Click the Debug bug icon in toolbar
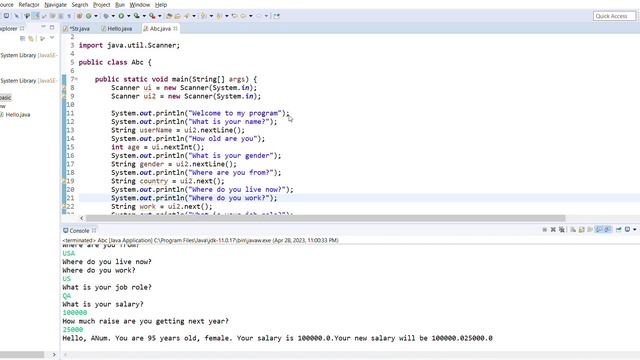Image resolution: width=640 pixels, height=360 pixels. [x=106, y=16]
